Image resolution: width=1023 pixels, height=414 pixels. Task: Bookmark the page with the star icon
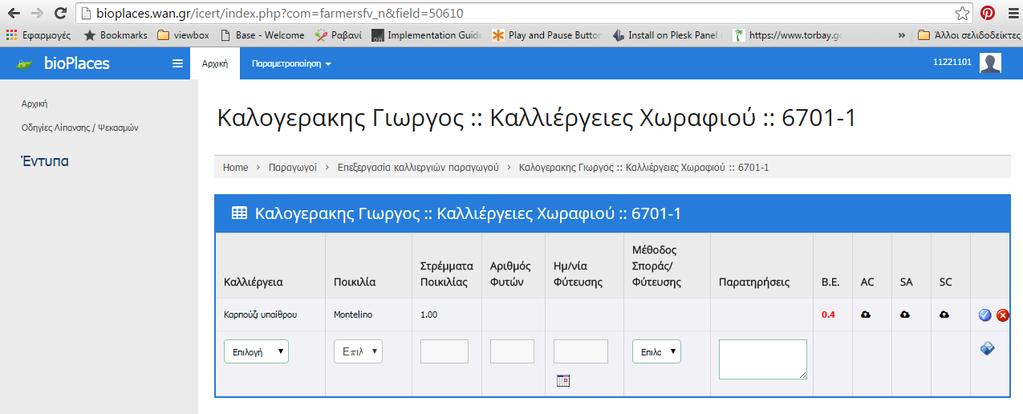point(962,13)
